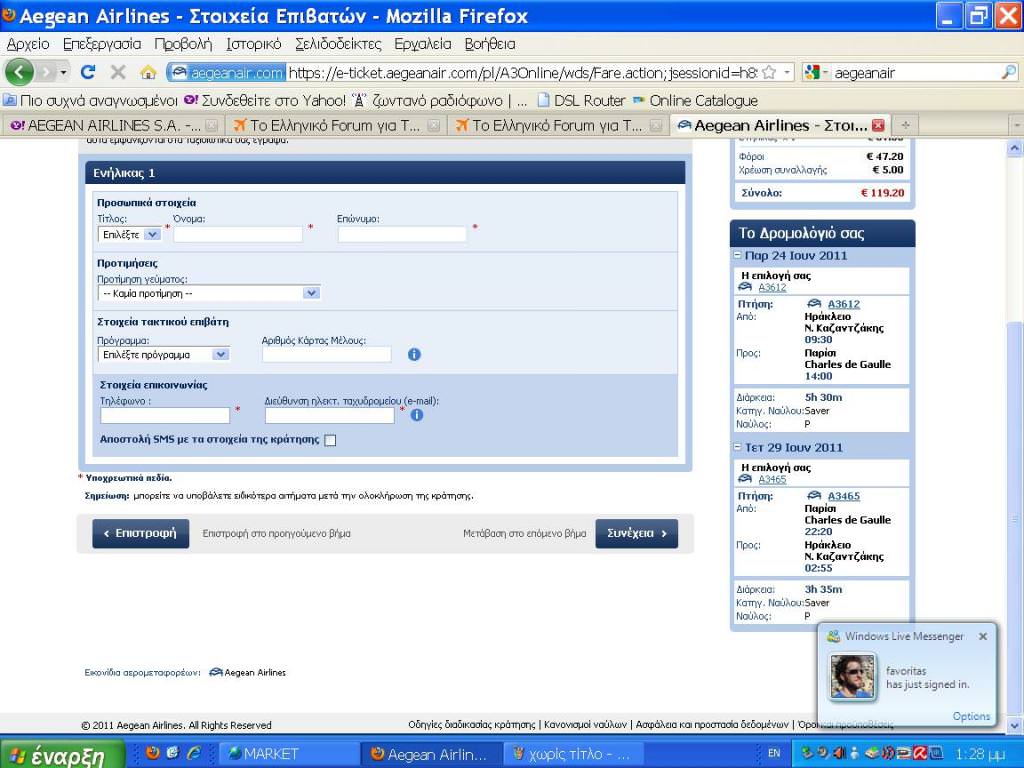1024x768 pixels.
Task: Collapse the Τετ 29 Ιουν 2011 itinerary section
Action: (x=737, y=447)
